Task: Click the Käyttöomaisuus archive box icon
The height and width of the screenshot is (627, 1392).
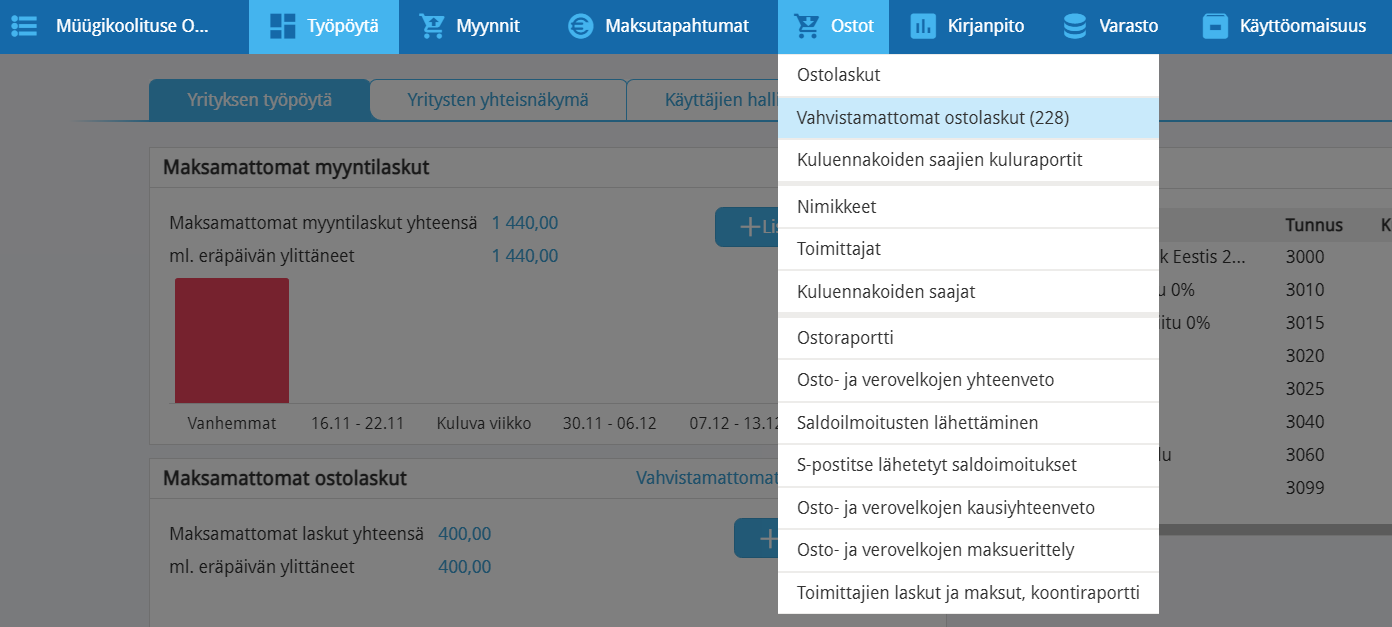Action: pos(1215,26)
